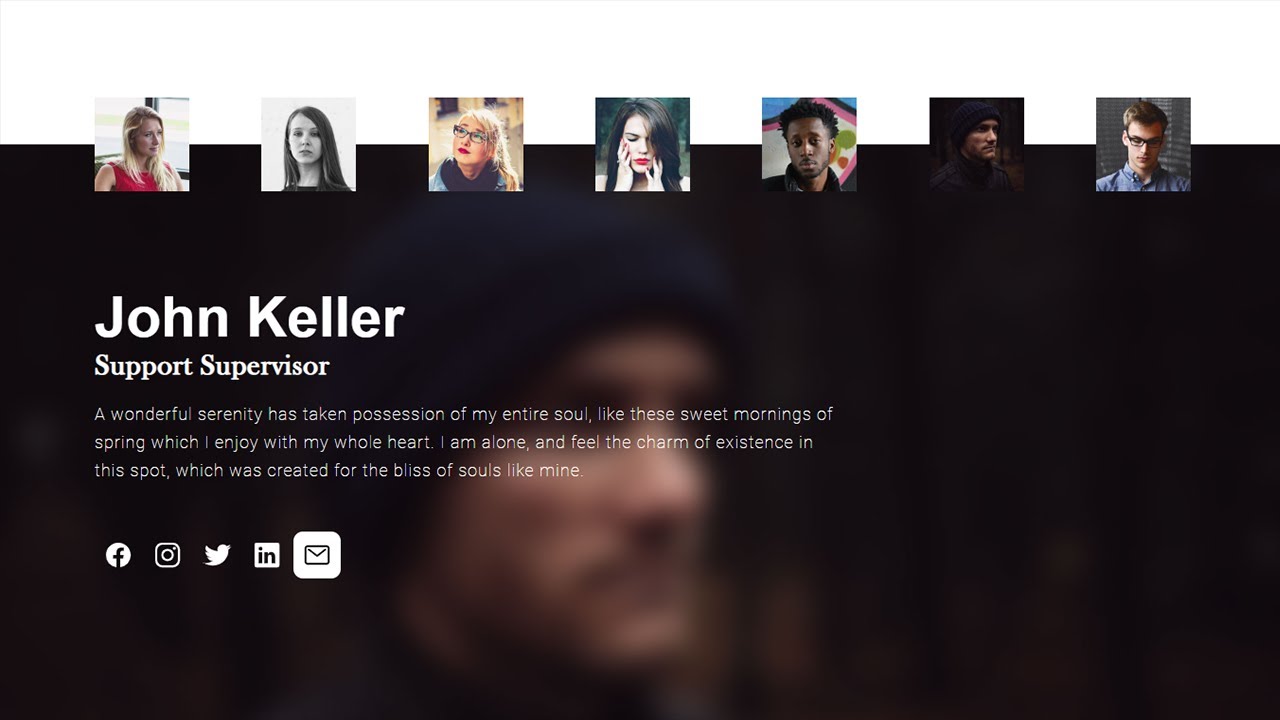This screenshot has width=1280, height=720.
Task: Click the white banner above the thumbnails
Action: coord(640,48)
